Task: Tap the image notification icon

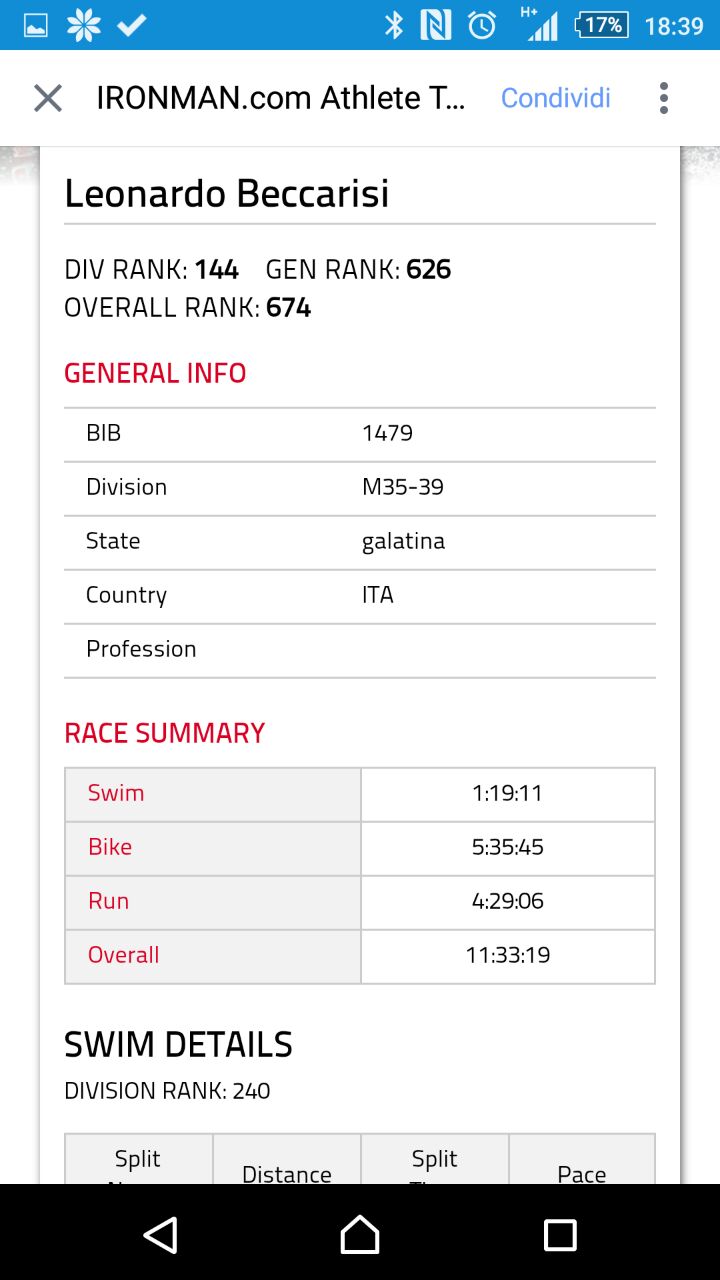Action: point(35,26)
